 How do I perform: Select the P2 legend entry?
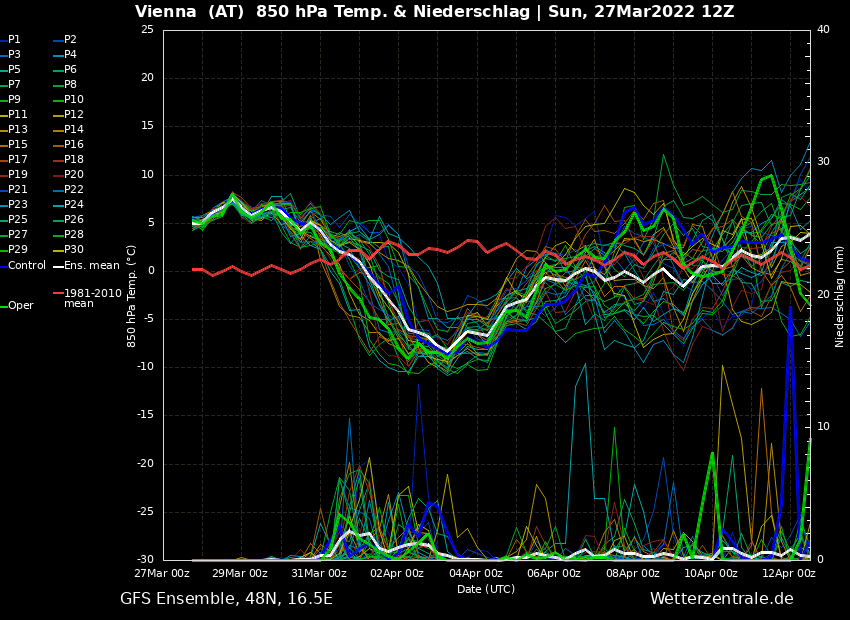(x=70, y=40)
